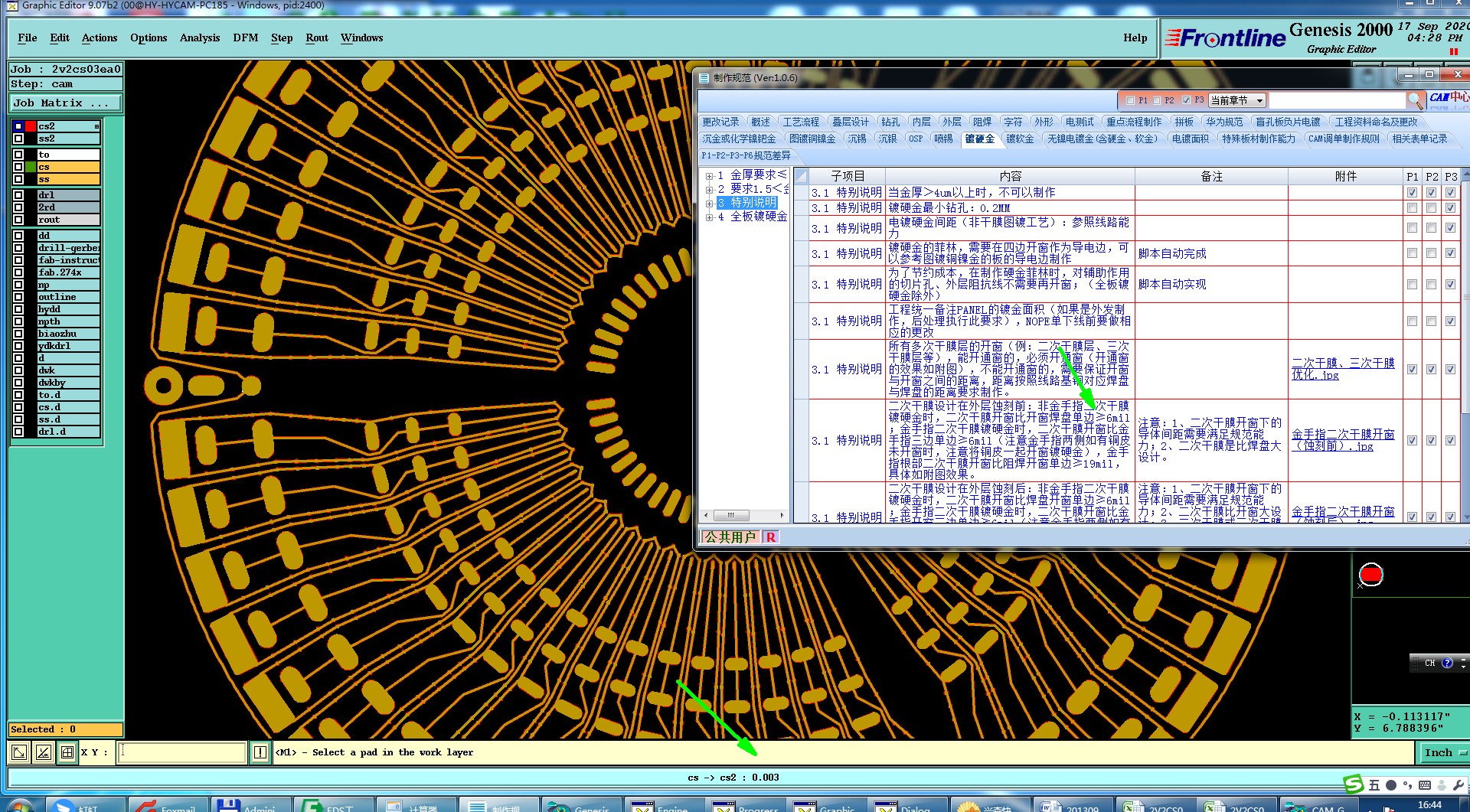Open 金手指二次干膜开窗（蚀刻前）.jpg link
1470x812 pixels.
coord(1343,440)
